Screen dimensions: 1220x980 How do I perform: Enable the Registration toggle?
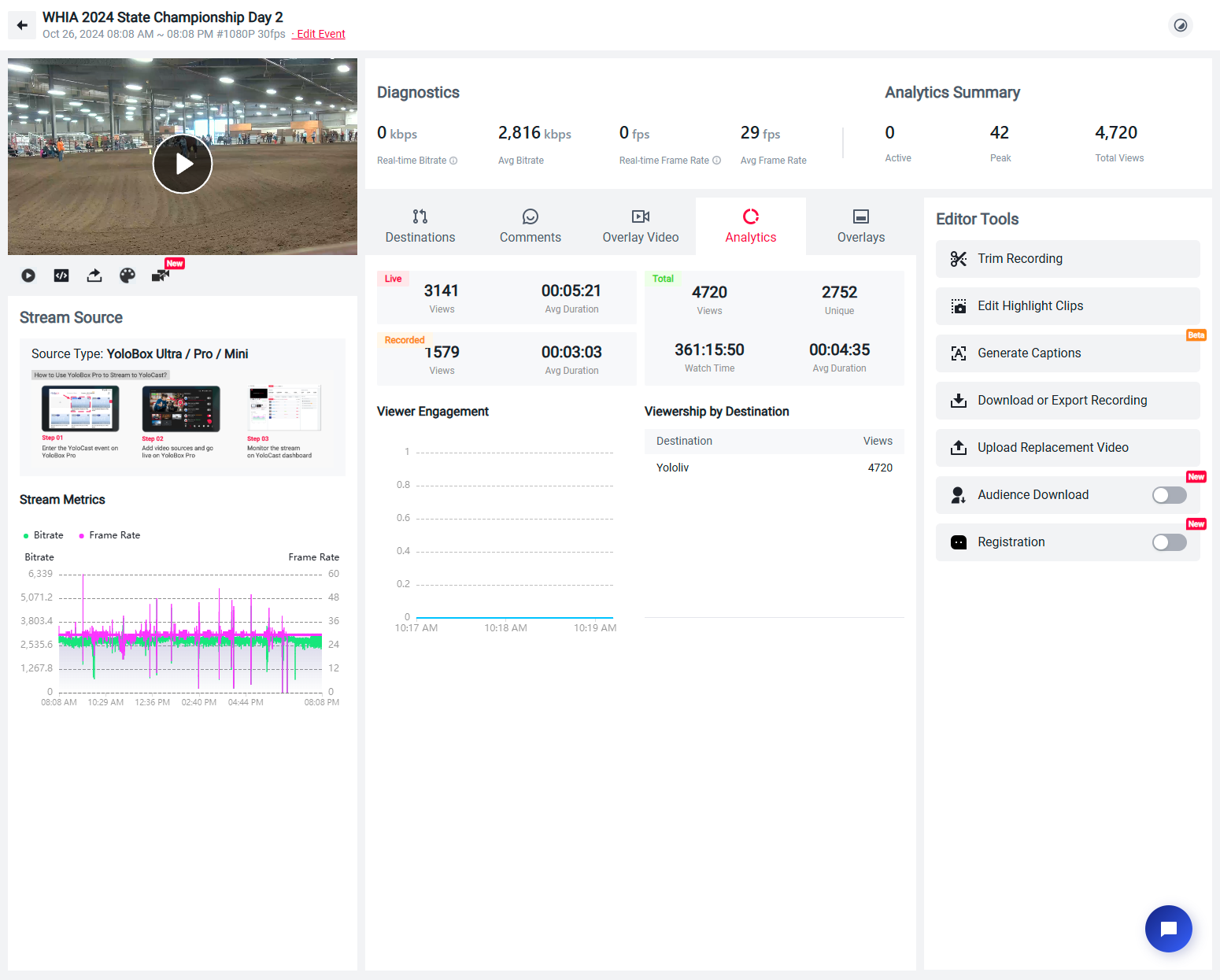pos(1169,542)
